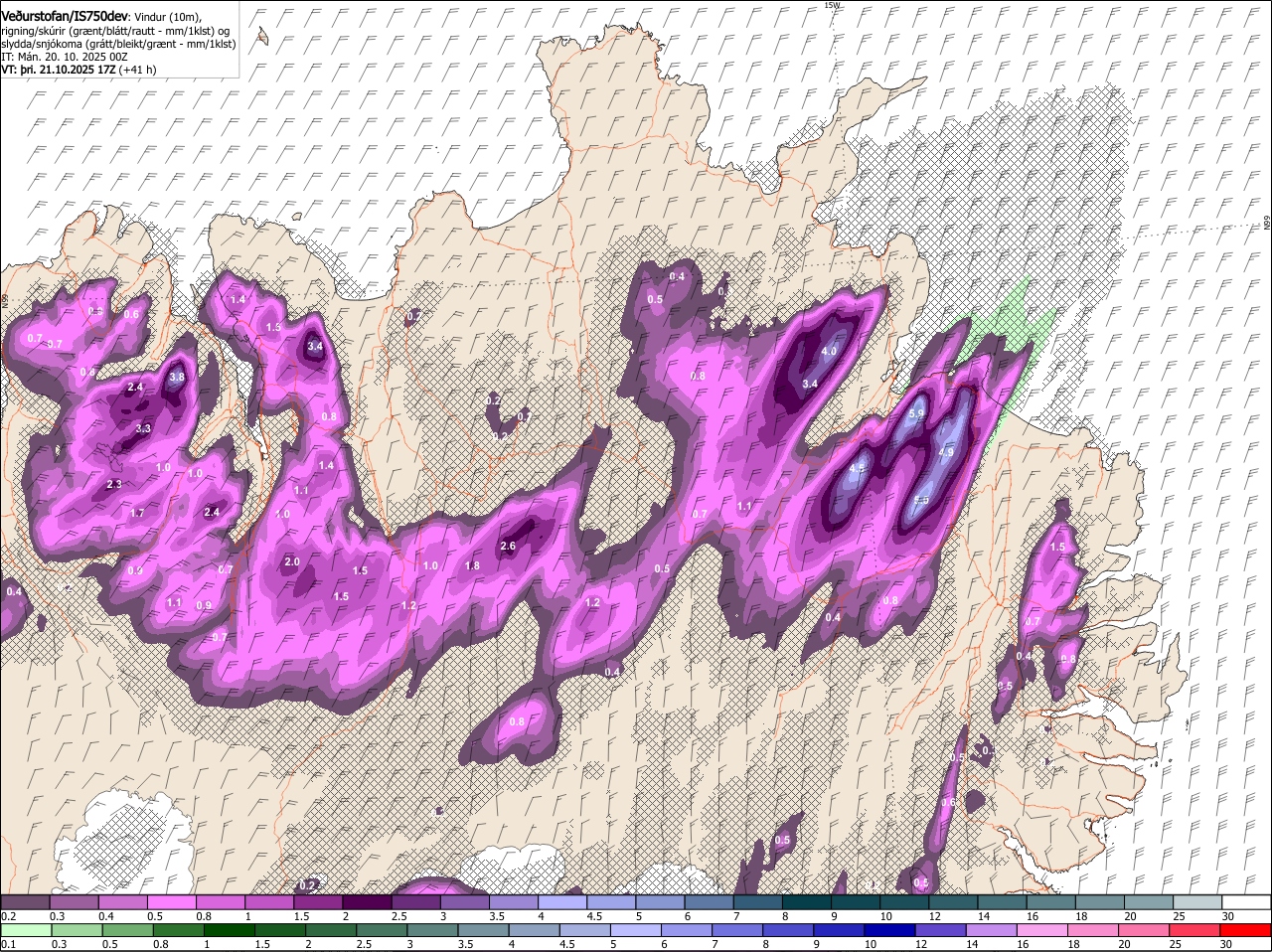This screenshot has width=1272, height=952.
Task: Select snow legend swatch between 16 and 18
Action: pyautogui.click(x=1051, y=902)
